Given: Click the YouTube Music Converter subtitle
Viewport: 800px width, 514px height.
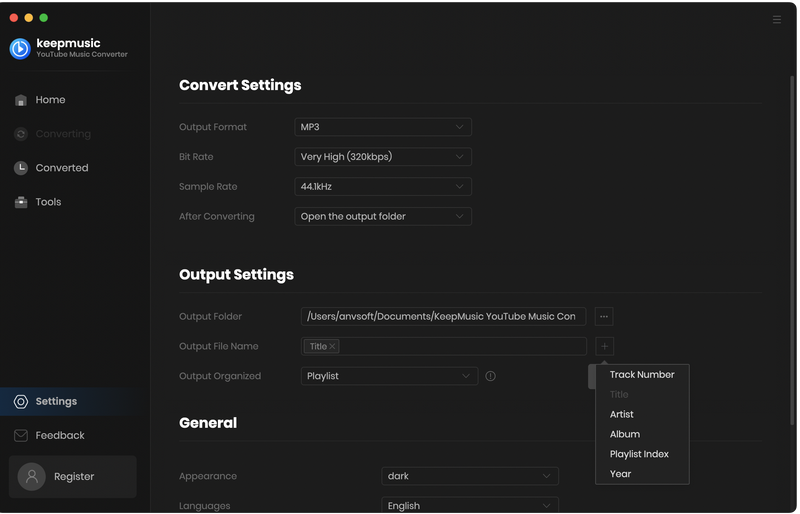Looking at the screenshot, I should (x=82, y=54).
